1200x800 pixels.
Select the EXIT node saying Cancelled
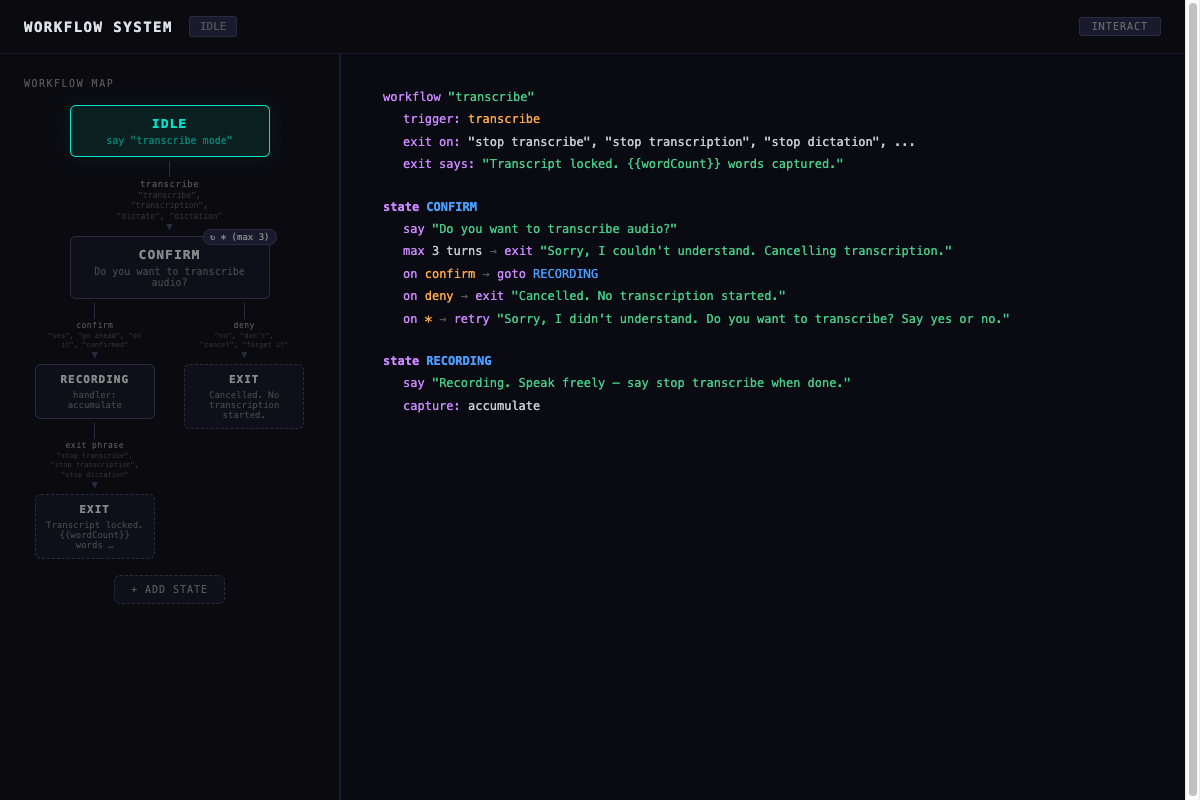(244, 396)
